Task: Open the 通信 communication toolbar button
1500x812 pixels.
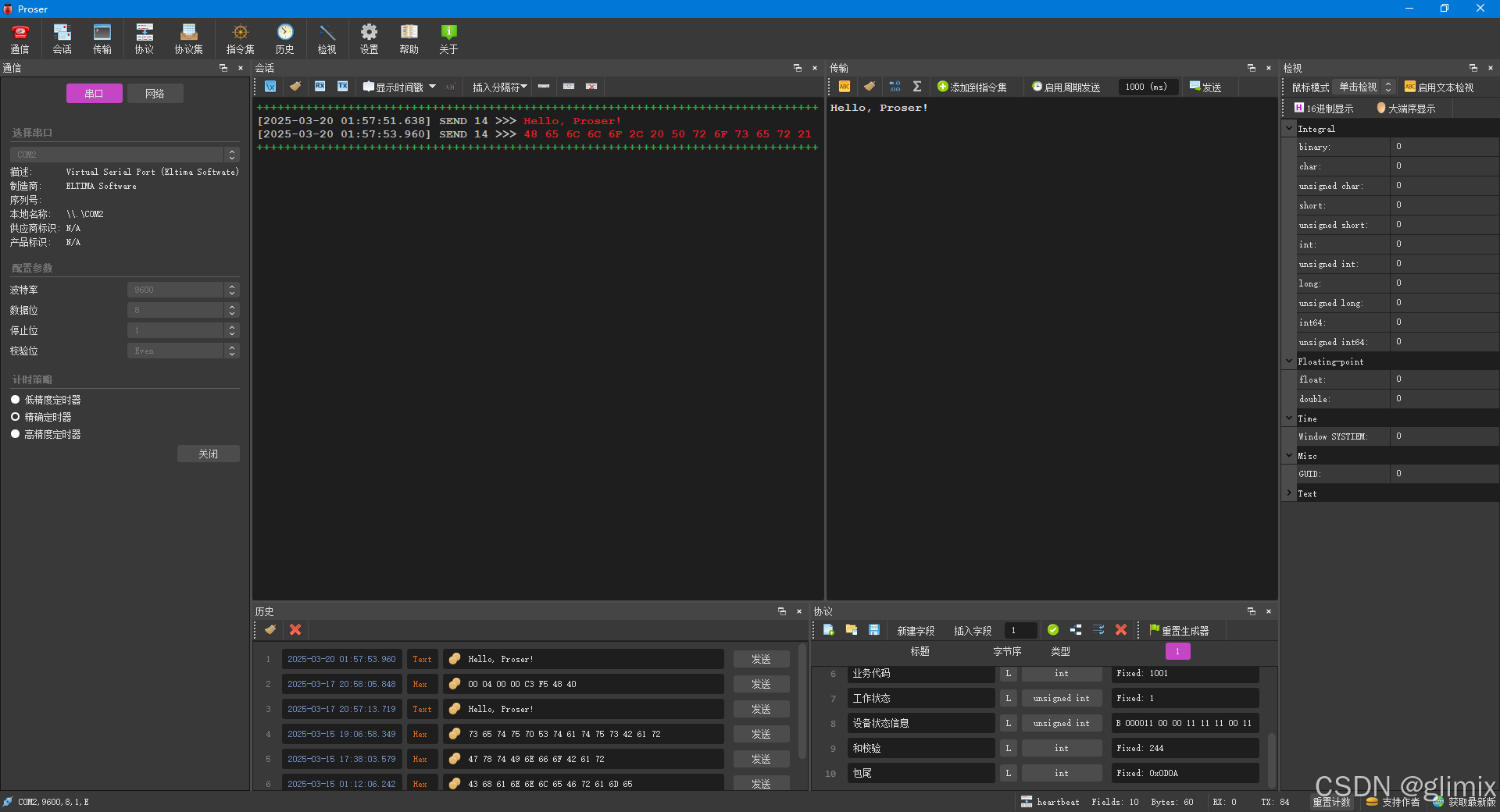Action: pos(20,39)
